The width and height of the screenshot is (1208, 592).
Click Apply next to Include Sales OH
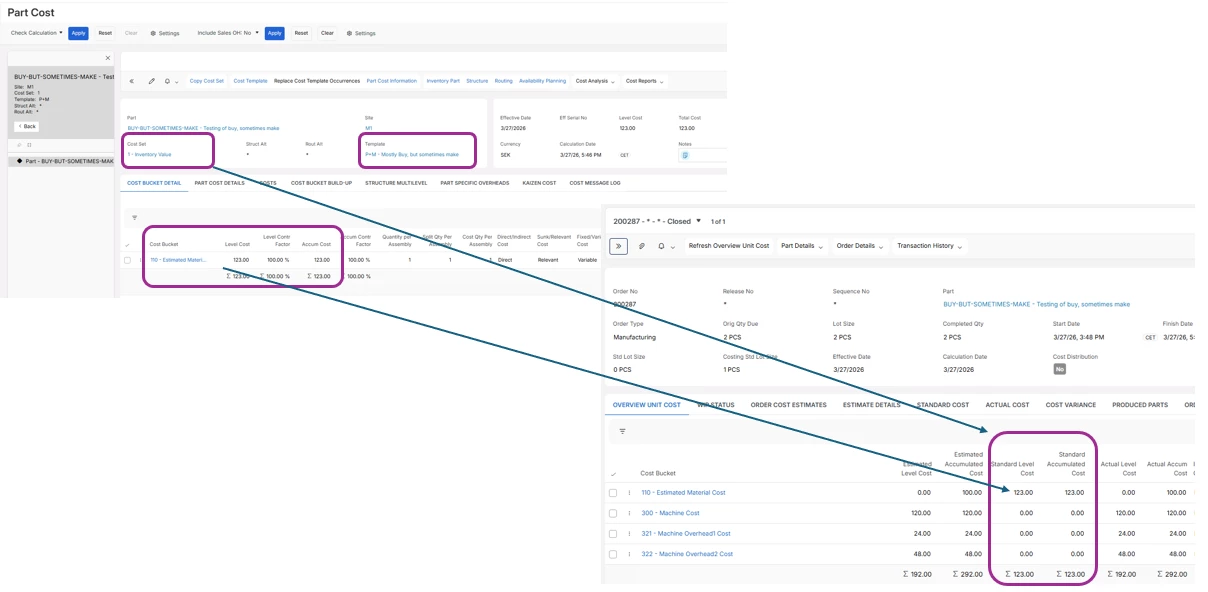coord(275,33)
